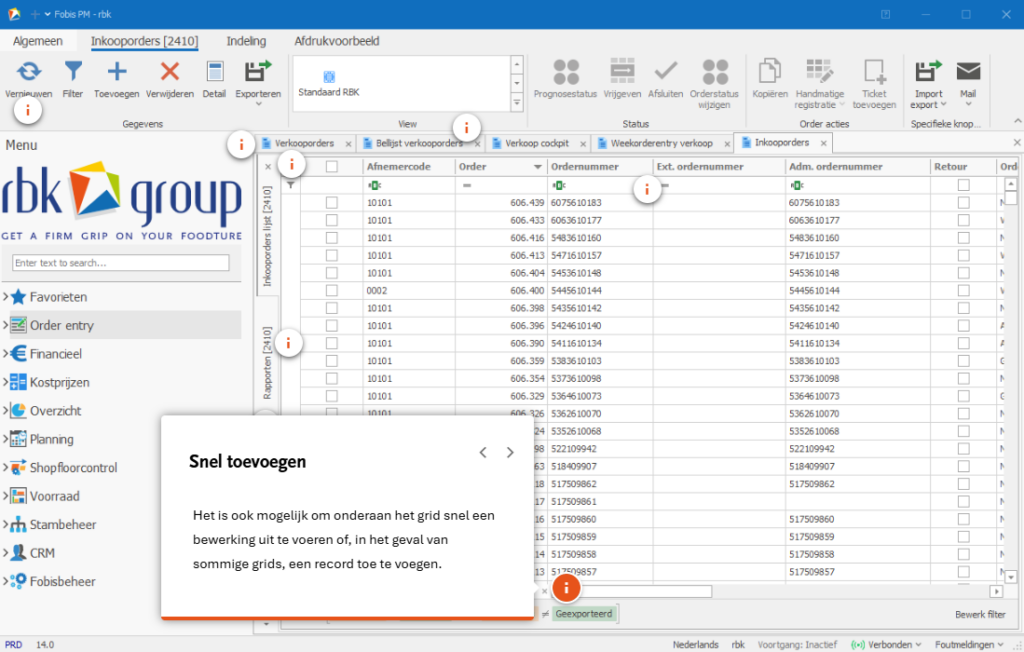Toggle the Retour checkbox in filter row
This screenshot has width=1024, height=652.
click(963, 185)
